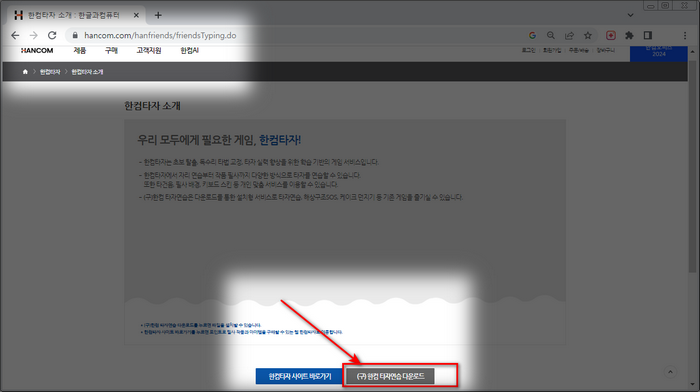Click the padlock site info icon

(75, 35)
